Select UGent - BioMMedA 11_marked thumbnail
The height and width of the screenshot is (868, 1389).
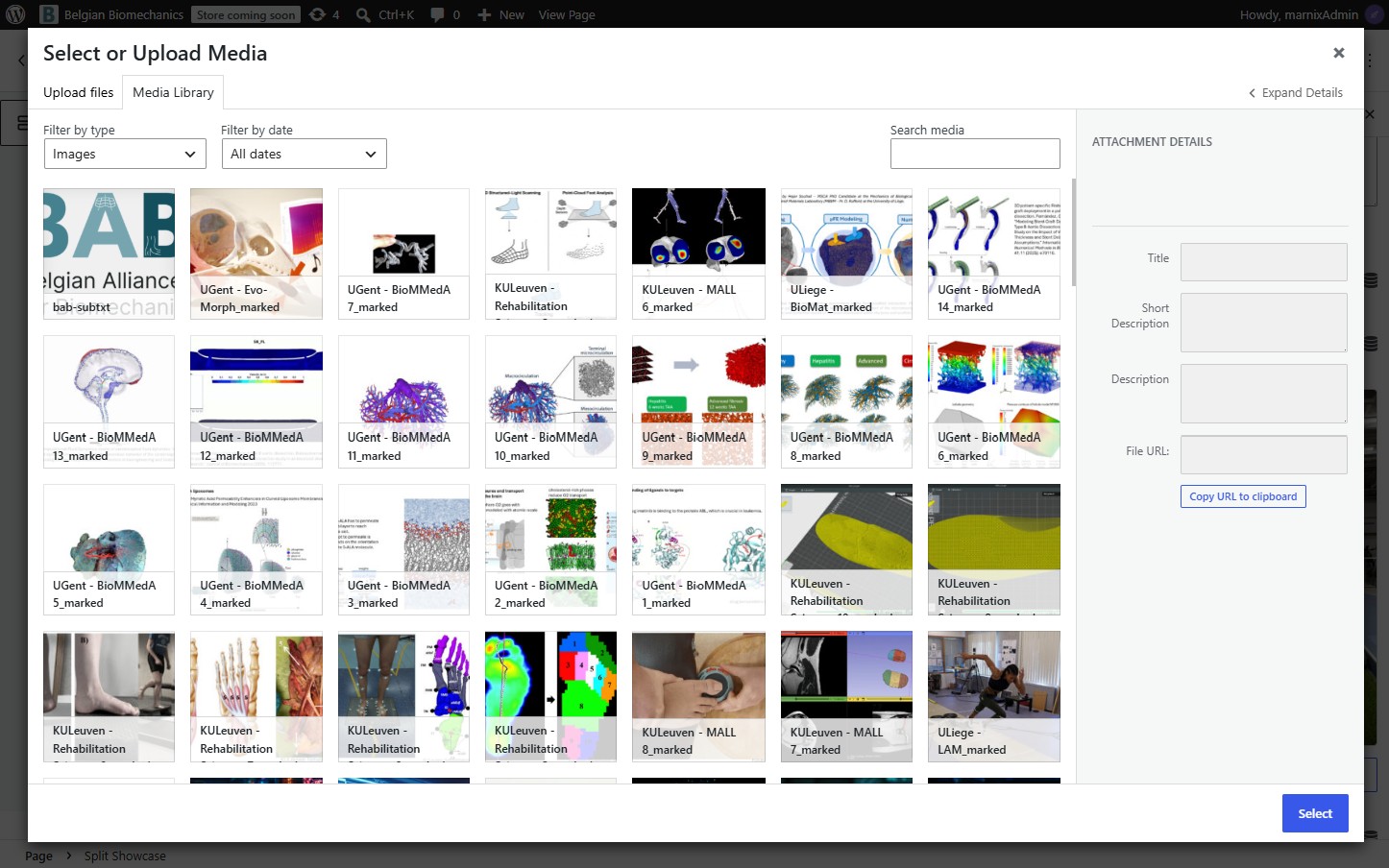pyautogui.click(x=403, y=401)
